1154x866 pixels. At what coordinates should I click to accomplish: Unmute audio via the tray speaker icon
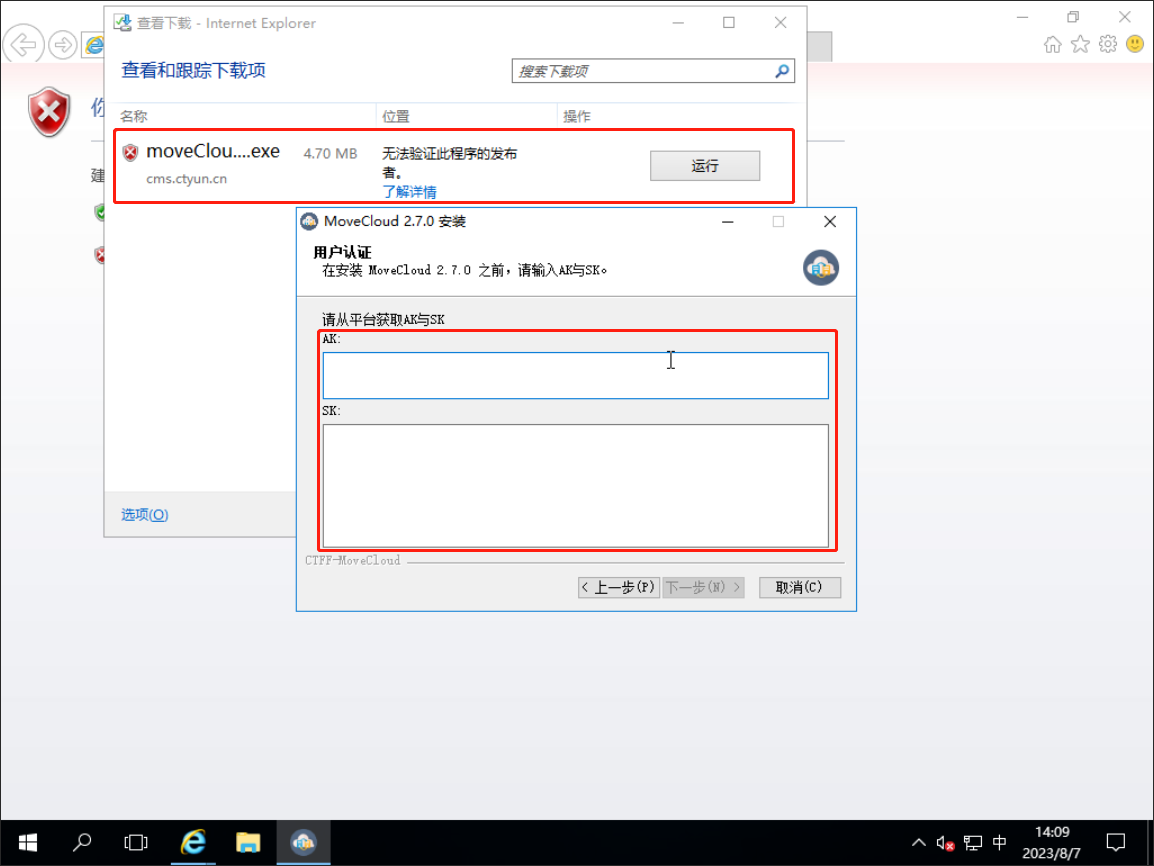(x=944, y=843)
